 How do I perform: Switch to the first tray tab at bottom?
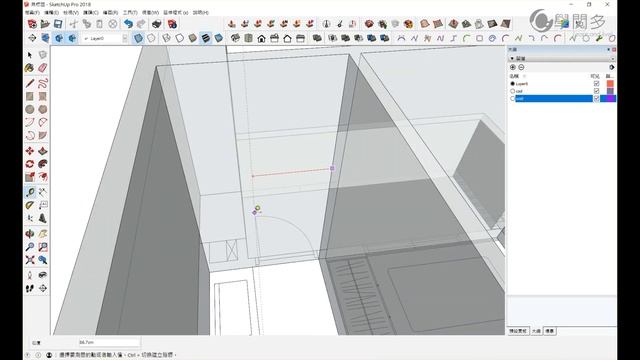pyautogui.click(x=518, y=331)
